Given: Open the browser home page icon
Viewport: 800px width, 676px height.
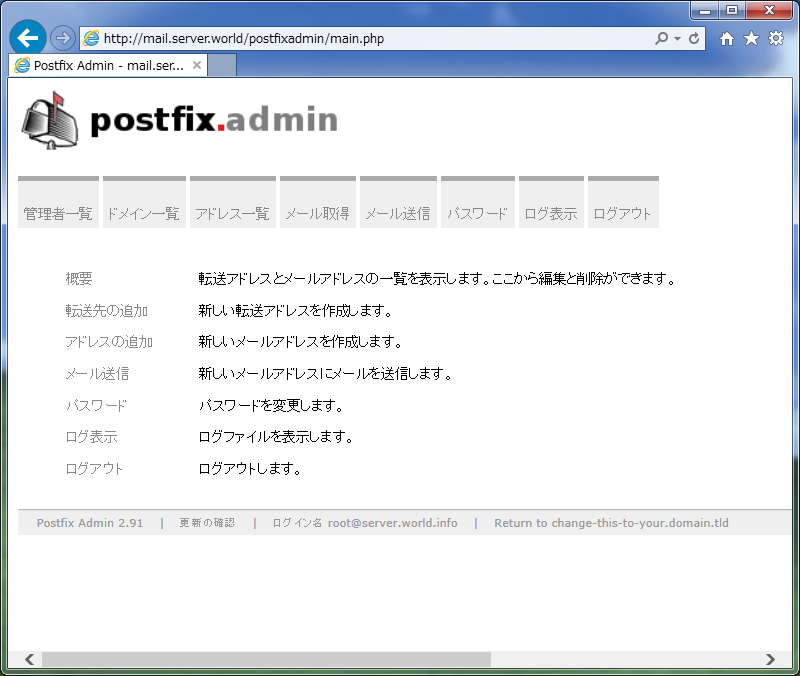Looking at the screenshot, I should pyautogui.click(x=727, y=38).
